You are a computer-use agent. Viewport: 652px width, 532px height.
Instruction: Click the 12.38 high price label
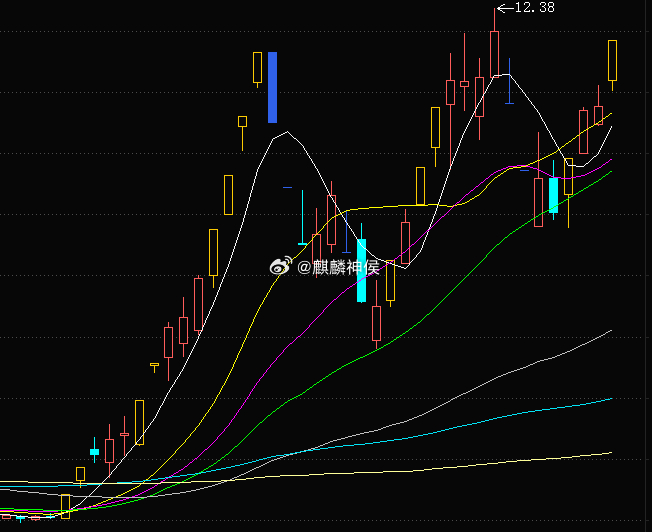click(x=534, y=7)
